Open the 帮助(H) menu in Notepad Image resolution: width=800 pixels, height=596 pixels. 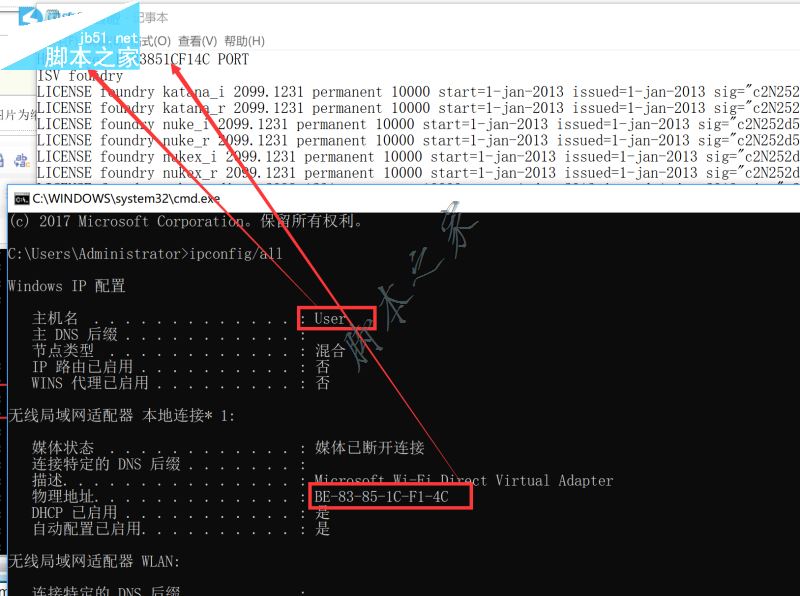point(244,41)
